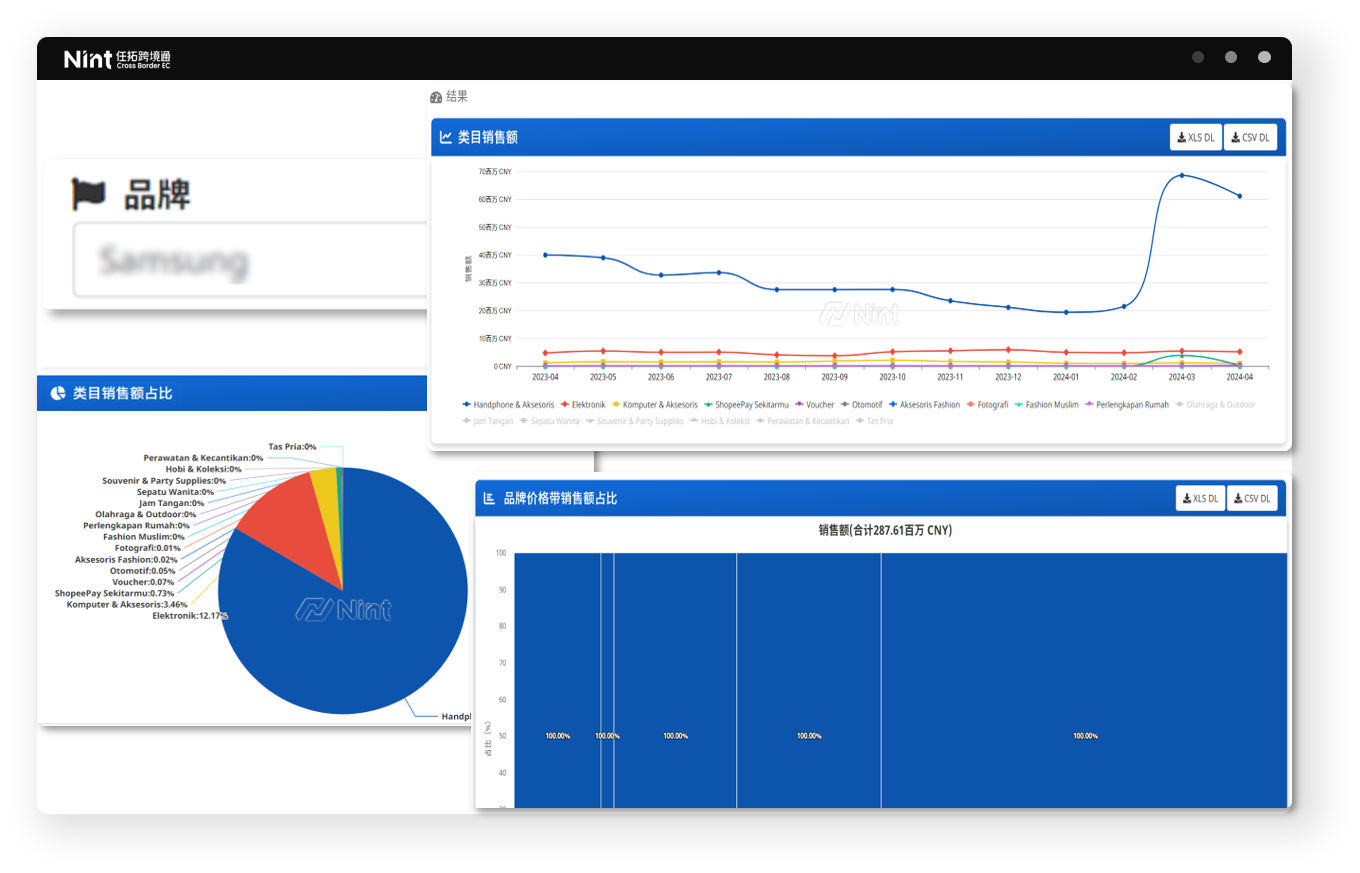The height and width of the screenshot is (873, 1360).
Task: Toggle the ShopeePay Sekitarmu legend series
Action: [x=746, y=404]
